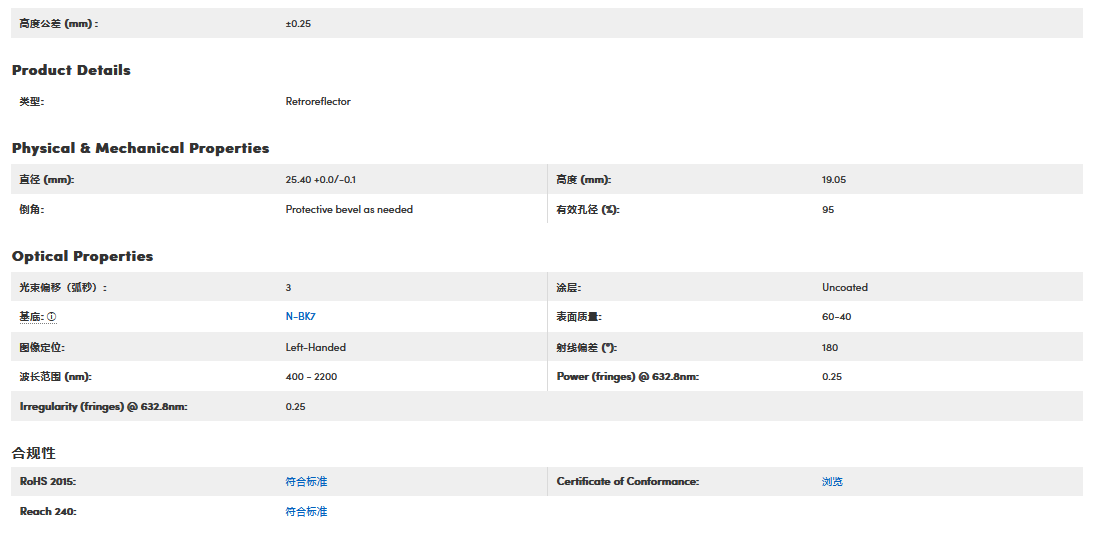The width and height of the screenshot is (1093, 546).
Task: Select the 60-40 surface quality value
Action: [836, 317]
